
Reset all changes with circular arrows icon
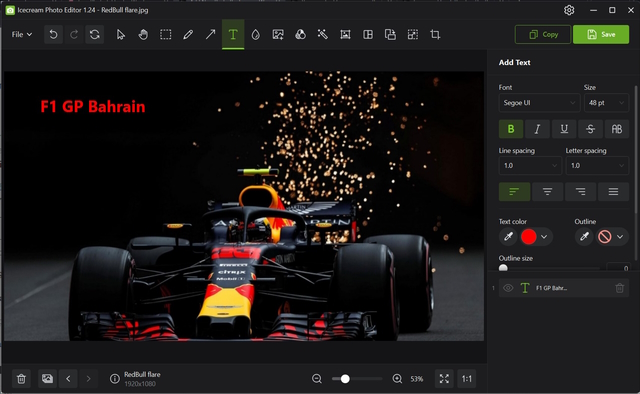coord(95,35)
